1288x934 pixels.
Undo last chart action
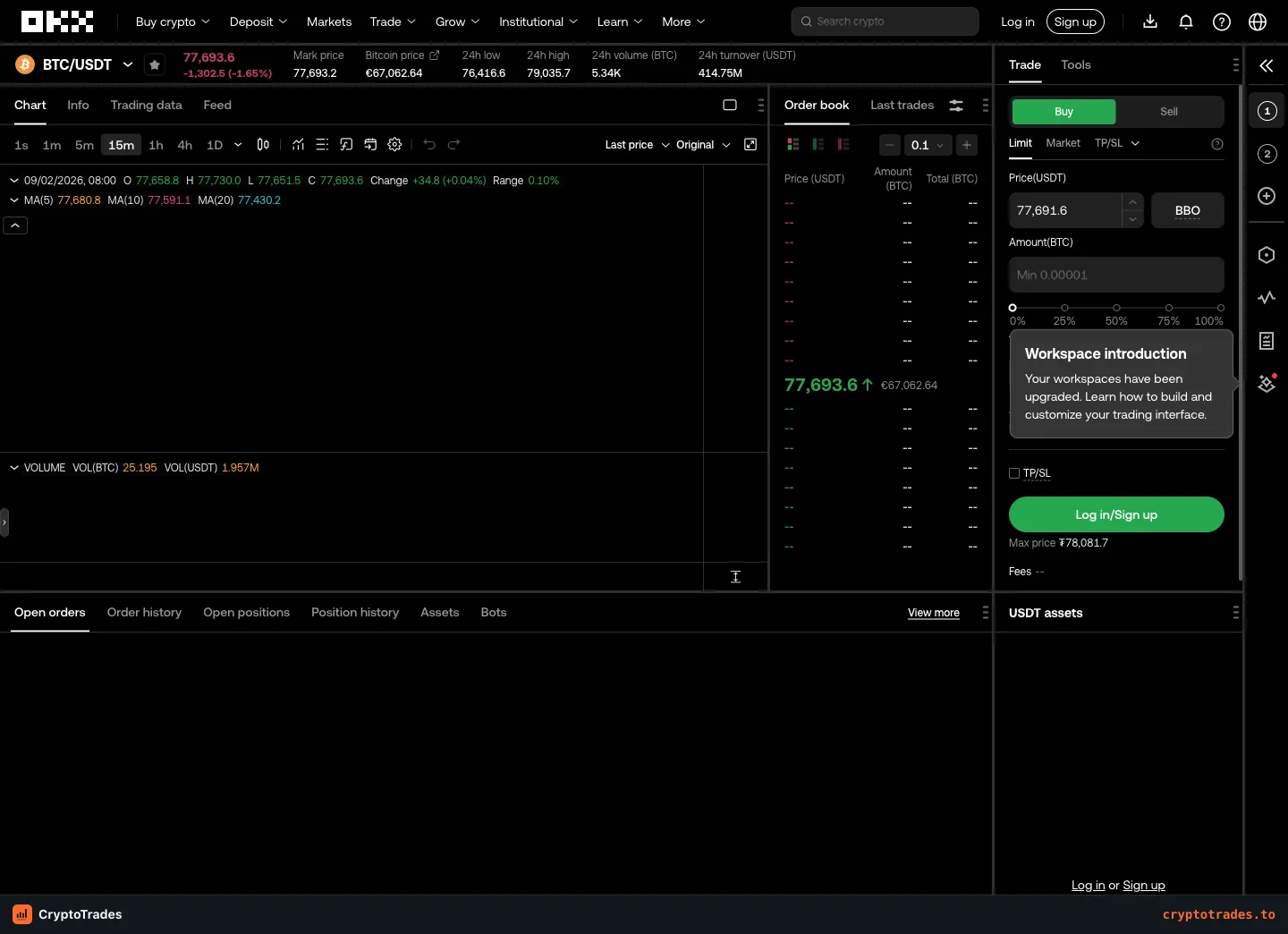click(x=429, y=144)
